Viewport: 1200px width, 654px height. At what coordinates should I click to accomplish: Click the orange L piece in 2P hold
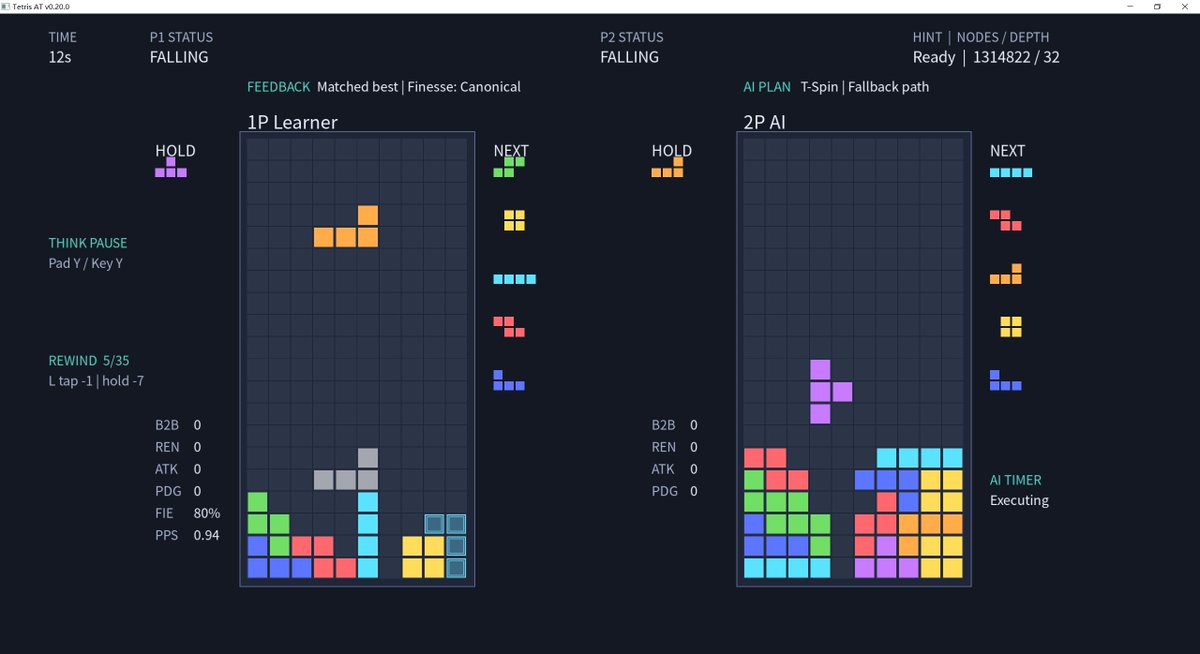[668, 167]
